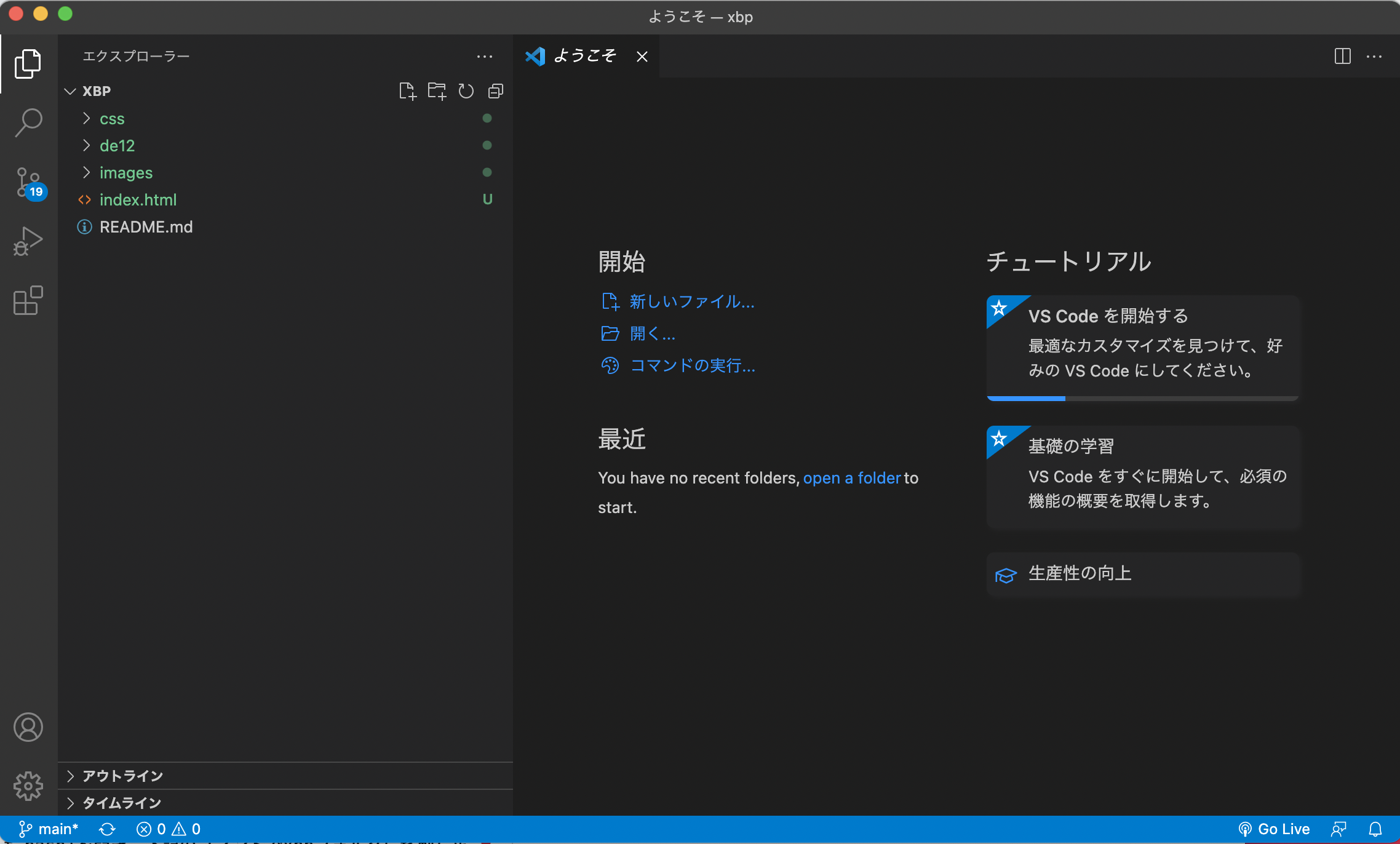
Task: Click the open a folder link
Action: (852, 478)
